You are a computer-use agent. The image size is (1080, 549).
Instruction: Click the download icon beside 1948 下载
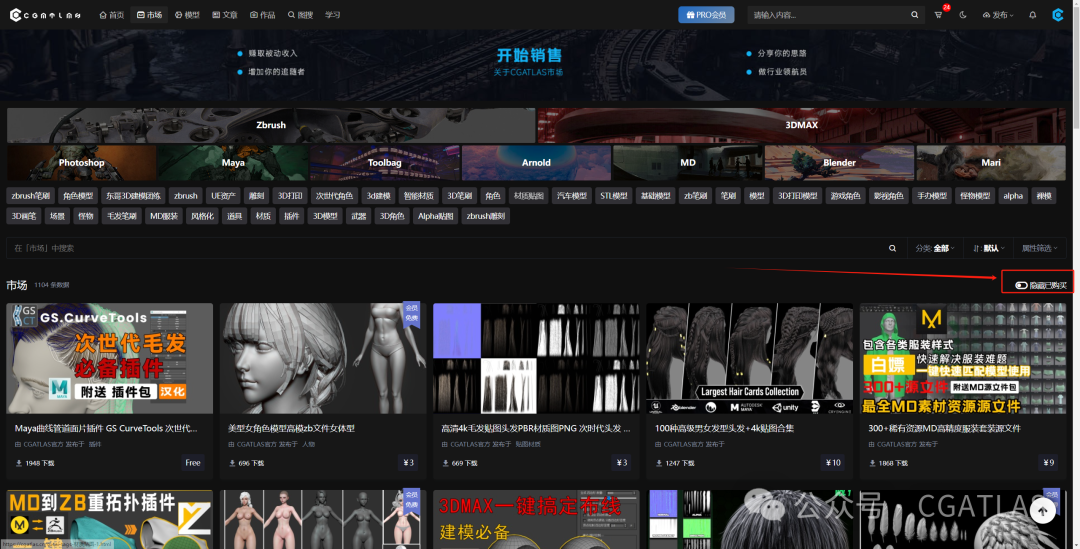pyautogui.click(x=19, y=463)
